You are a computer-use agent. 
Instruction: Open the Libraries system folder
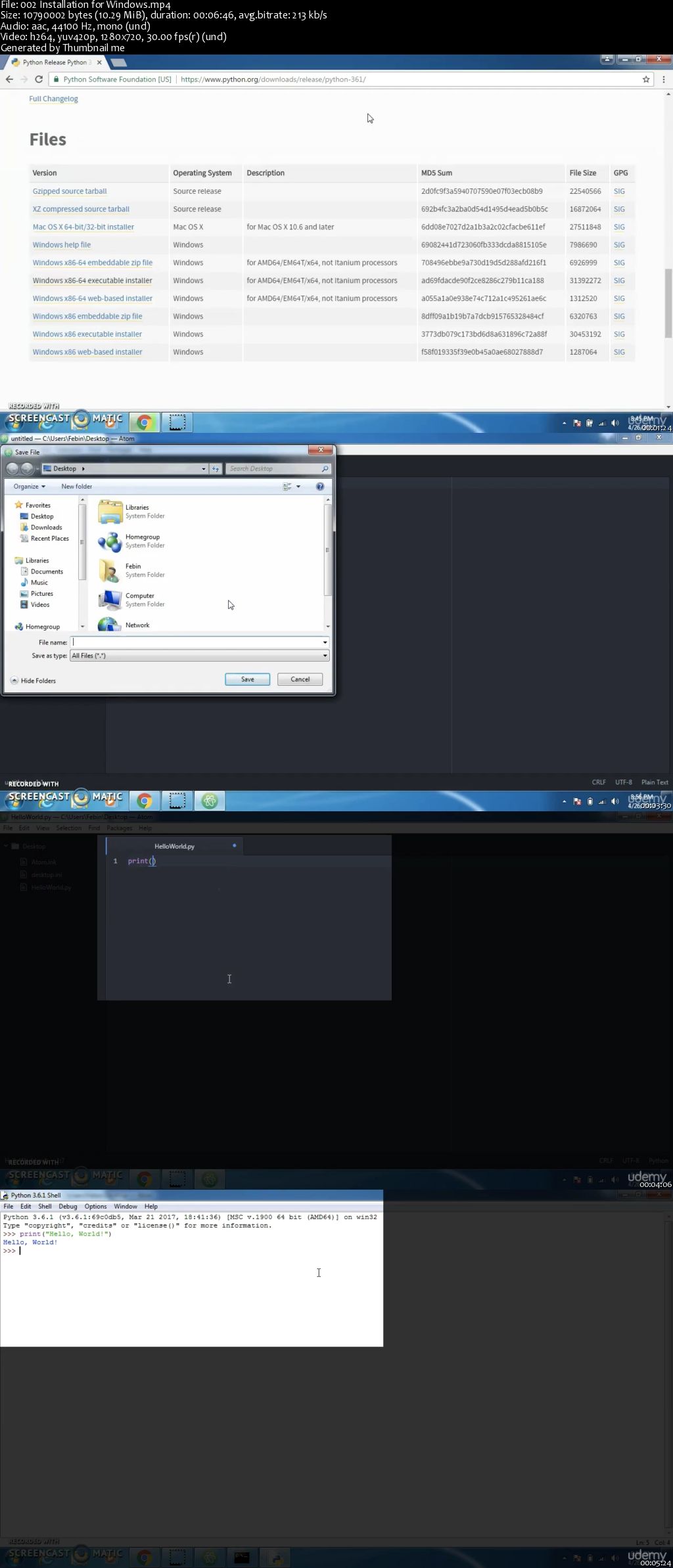[x=131, y=511]
